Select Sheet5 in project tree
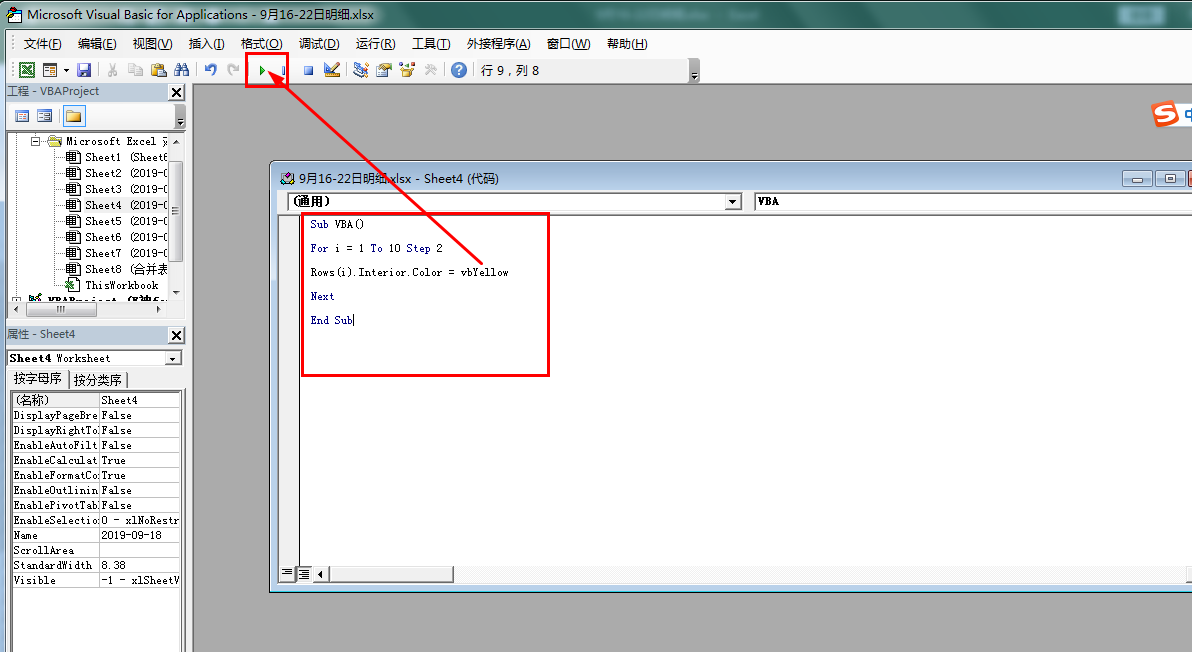 tap(116, 221)
